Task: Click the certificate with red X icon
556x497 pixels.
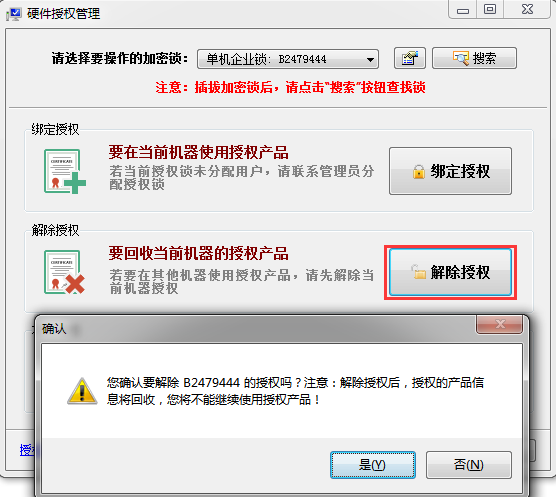Action: click(65, 272)
